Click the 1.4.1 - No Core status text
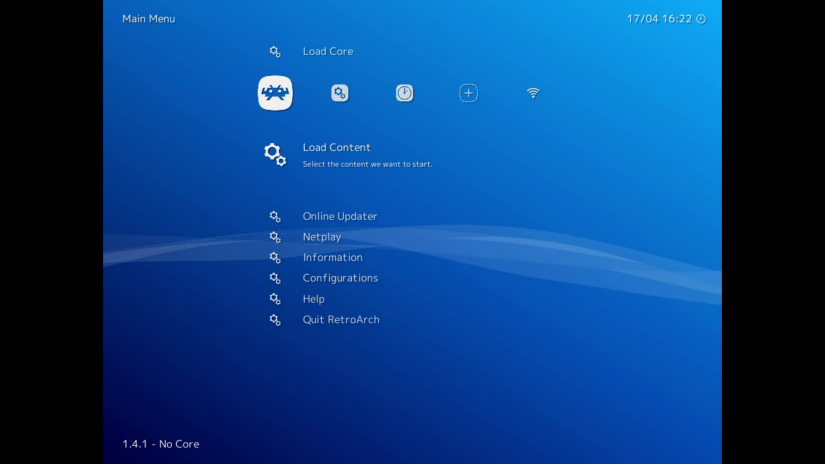Viewport: 825px width, 464px height. point(161,444)
